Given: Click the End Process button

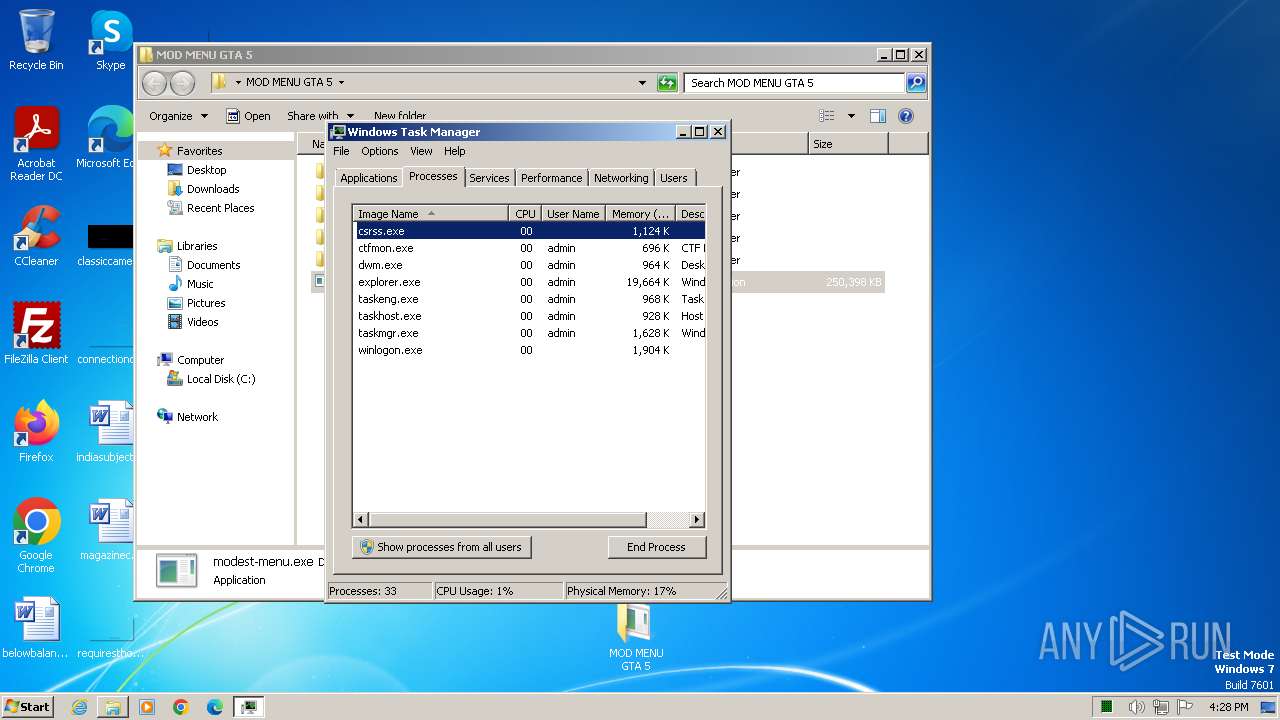Looking at the screenshot, I should point(656,547).
